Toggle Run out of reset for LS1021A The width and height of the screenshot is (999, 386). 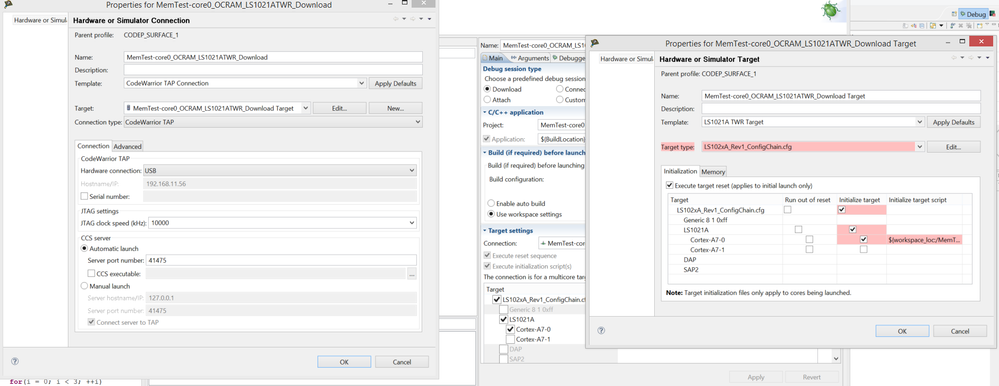(x=799, y=229)
